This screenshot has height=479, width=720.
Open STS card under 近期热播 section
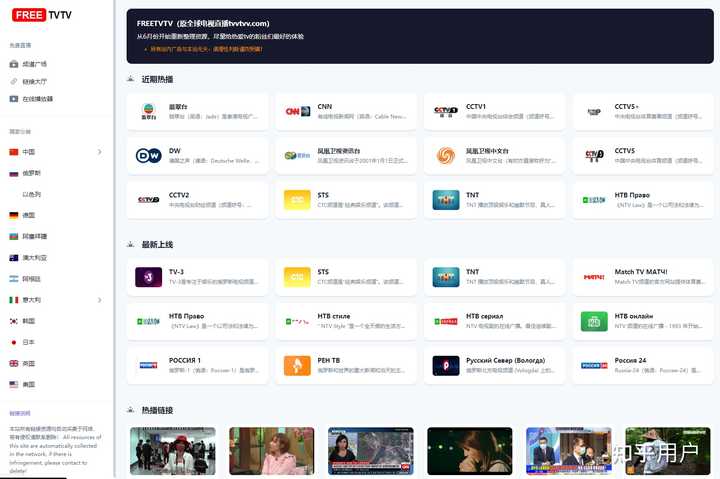pyautogui.click(x=346, y=200)
